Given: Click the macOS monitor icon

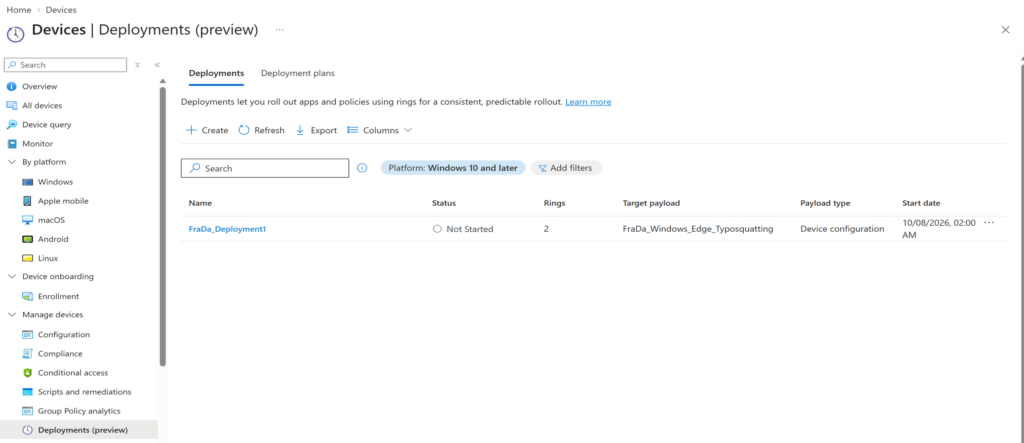Looking at the screenshot, I should tap(27, 220).
